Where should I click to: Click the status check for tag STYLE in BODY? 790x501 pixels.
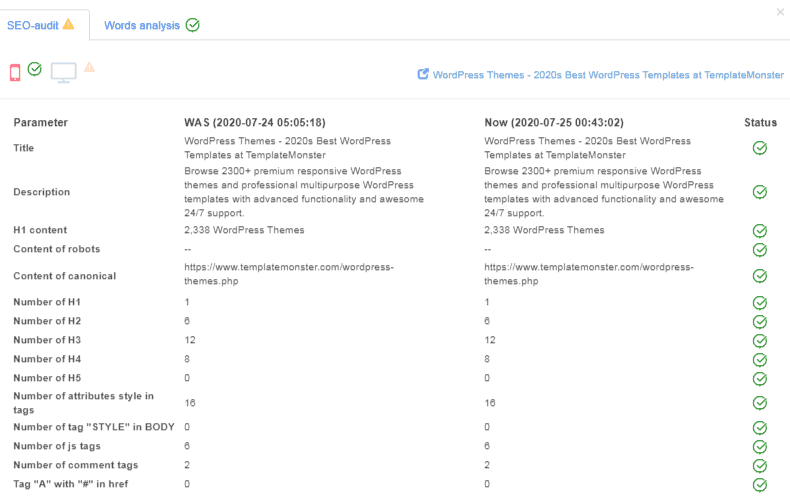tap(760, 428)
